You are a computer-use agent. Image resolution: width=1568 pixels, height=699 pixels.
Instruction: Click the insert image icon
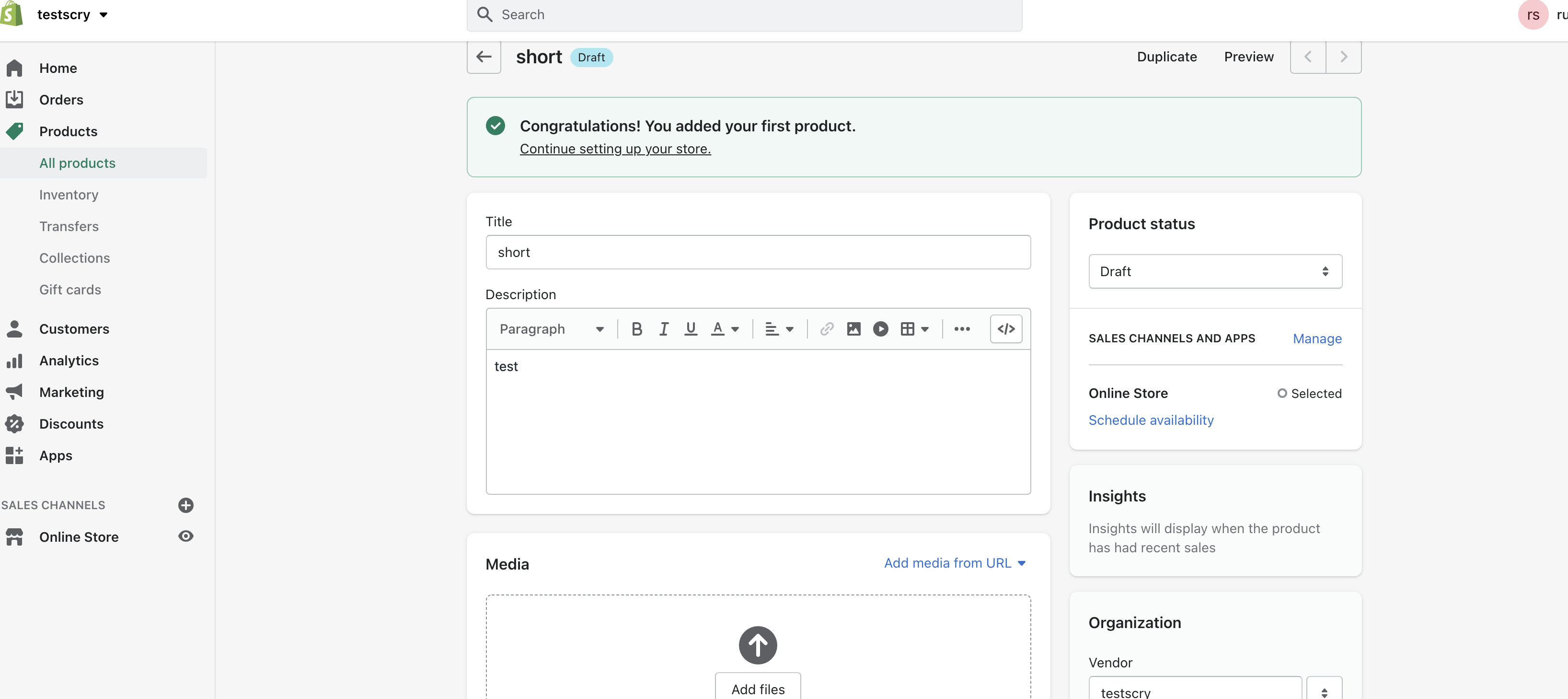[x=853, y=329]
